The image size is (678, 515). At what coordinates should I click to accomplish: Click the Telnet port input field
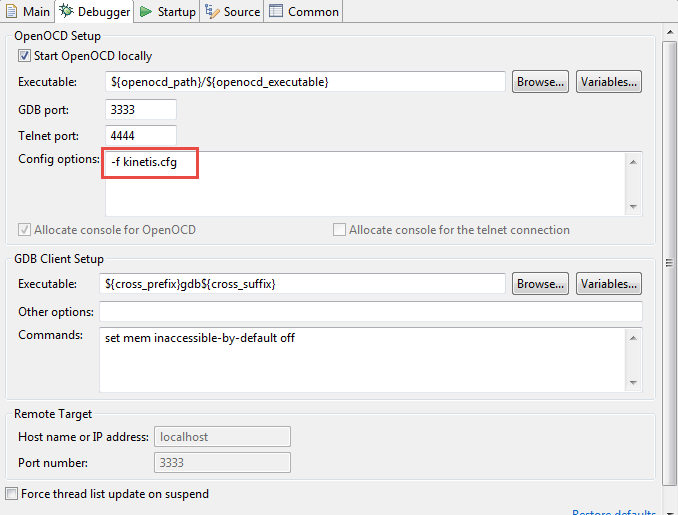(140, 134)
